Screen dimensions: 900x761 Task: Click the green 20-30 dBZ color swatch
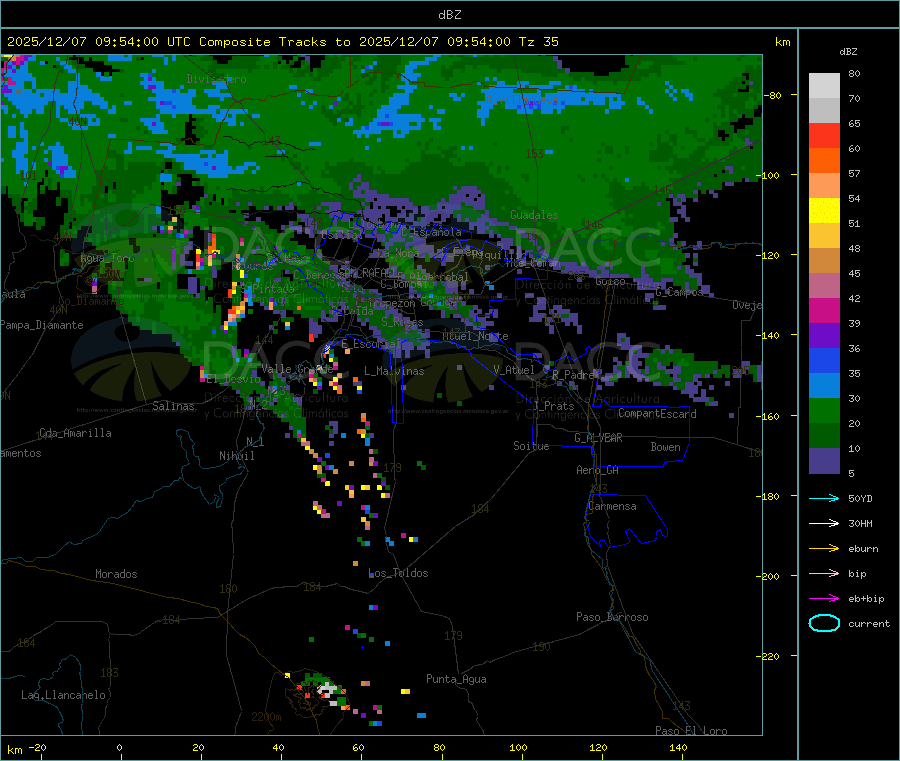pos(824,410)
